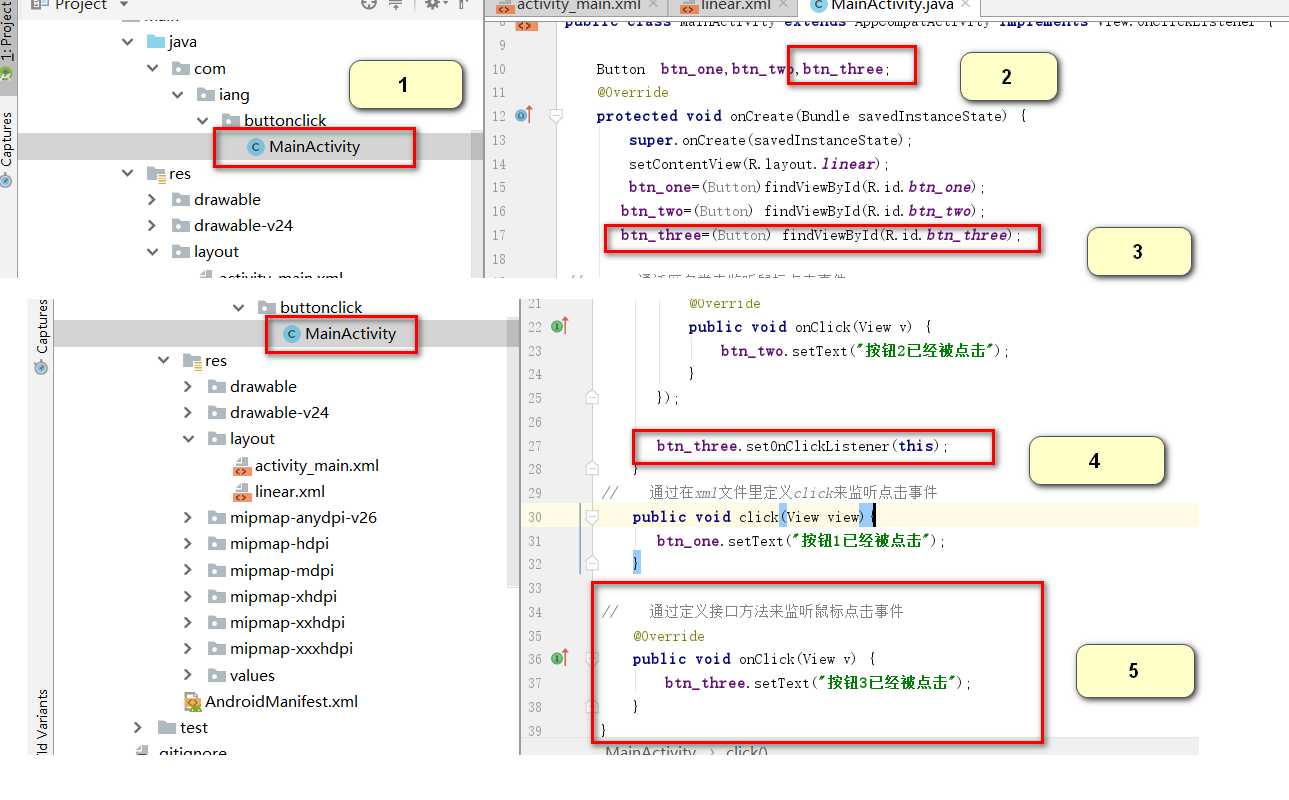
Task: Click 'btn_one=(Button)findViewById(R.id.btn_one);' line
Action: (x=808, y=187)
